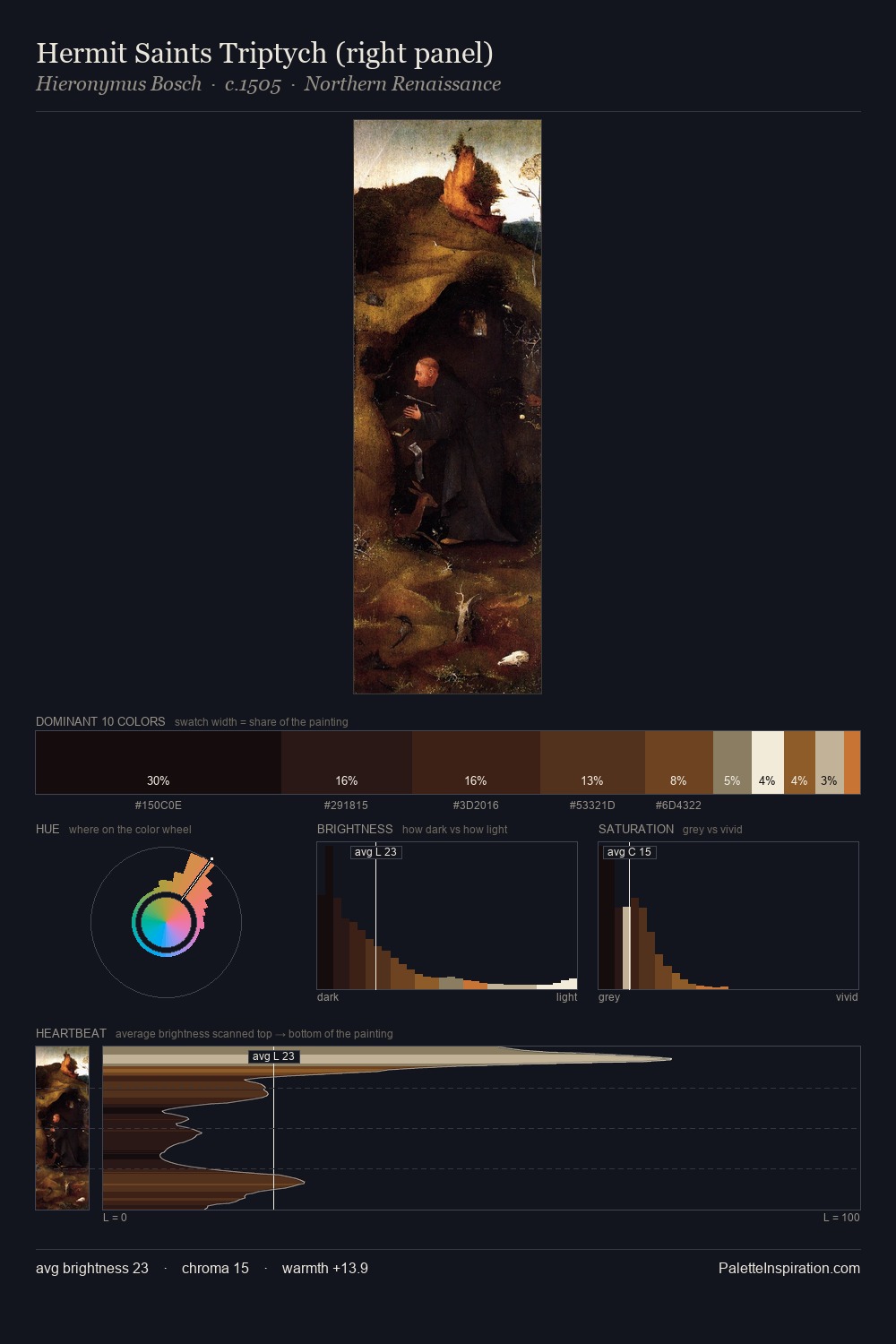The height and width of the screenshot is (1344, 896).
Task: Click the last orange swatch
Action: [x=852, y=762]
